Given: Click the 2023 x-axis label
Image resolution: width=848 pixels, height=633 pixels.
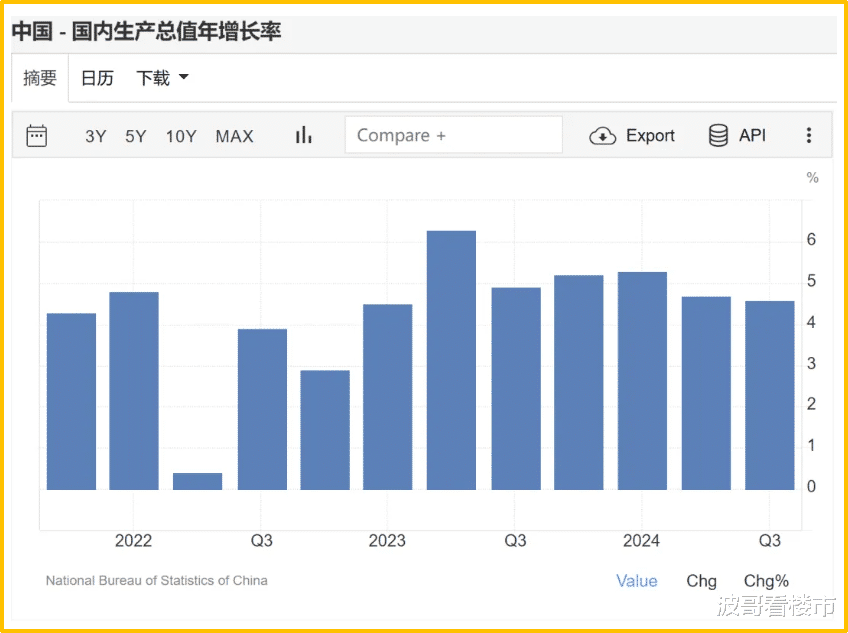Looking at the screenshot, I should point(387,540).
